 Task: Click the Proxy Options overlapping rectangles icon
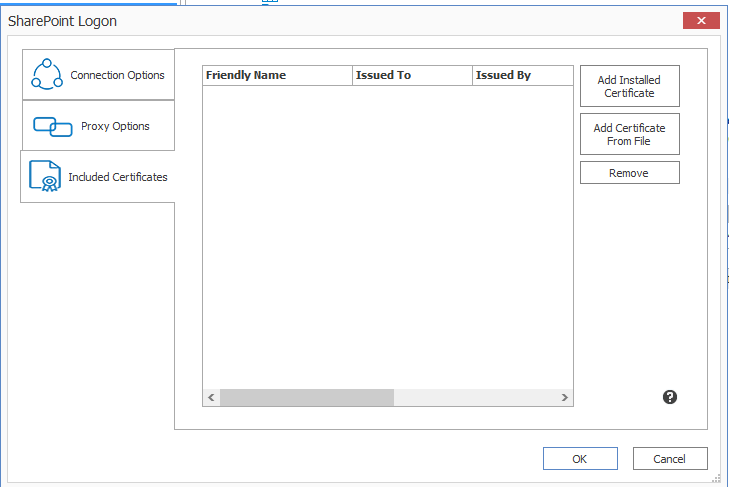pyautogui.click(x=53, y=127)
